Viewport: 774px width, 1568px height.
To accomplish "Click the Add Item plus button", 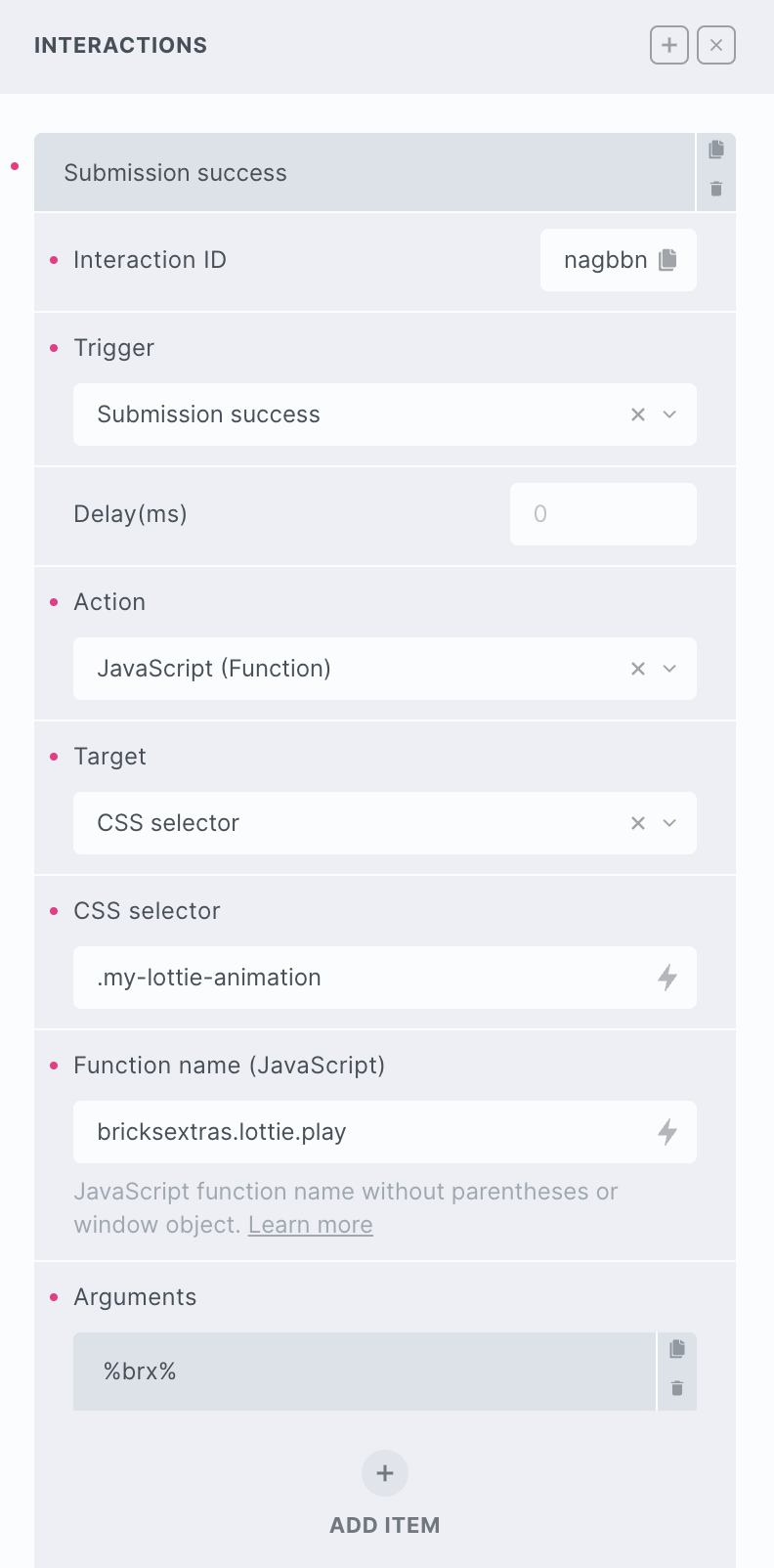I will [385, 1473].
